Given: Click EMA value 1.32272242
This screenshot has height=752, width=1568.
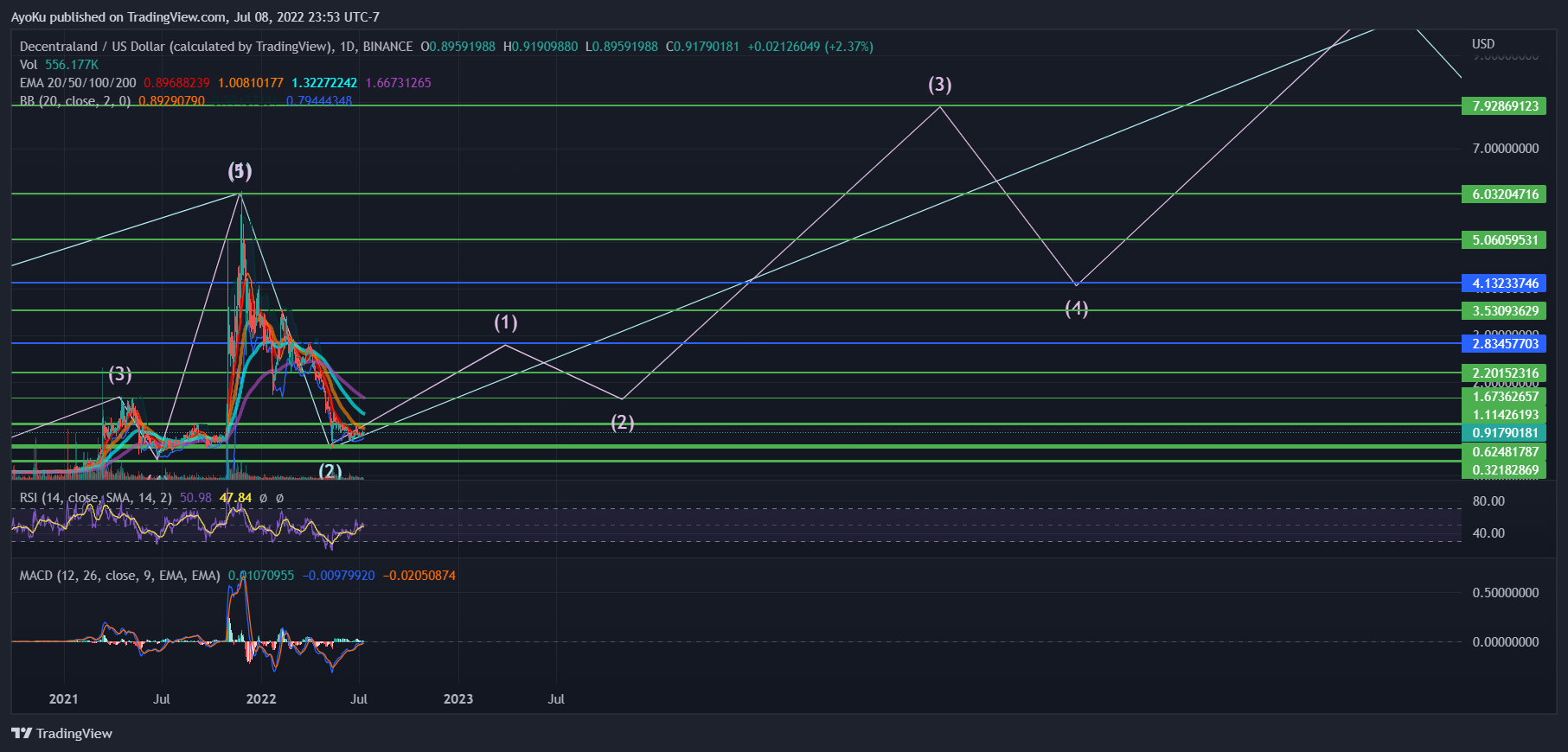Looking at the screenshot, I should tap(324, 83).
